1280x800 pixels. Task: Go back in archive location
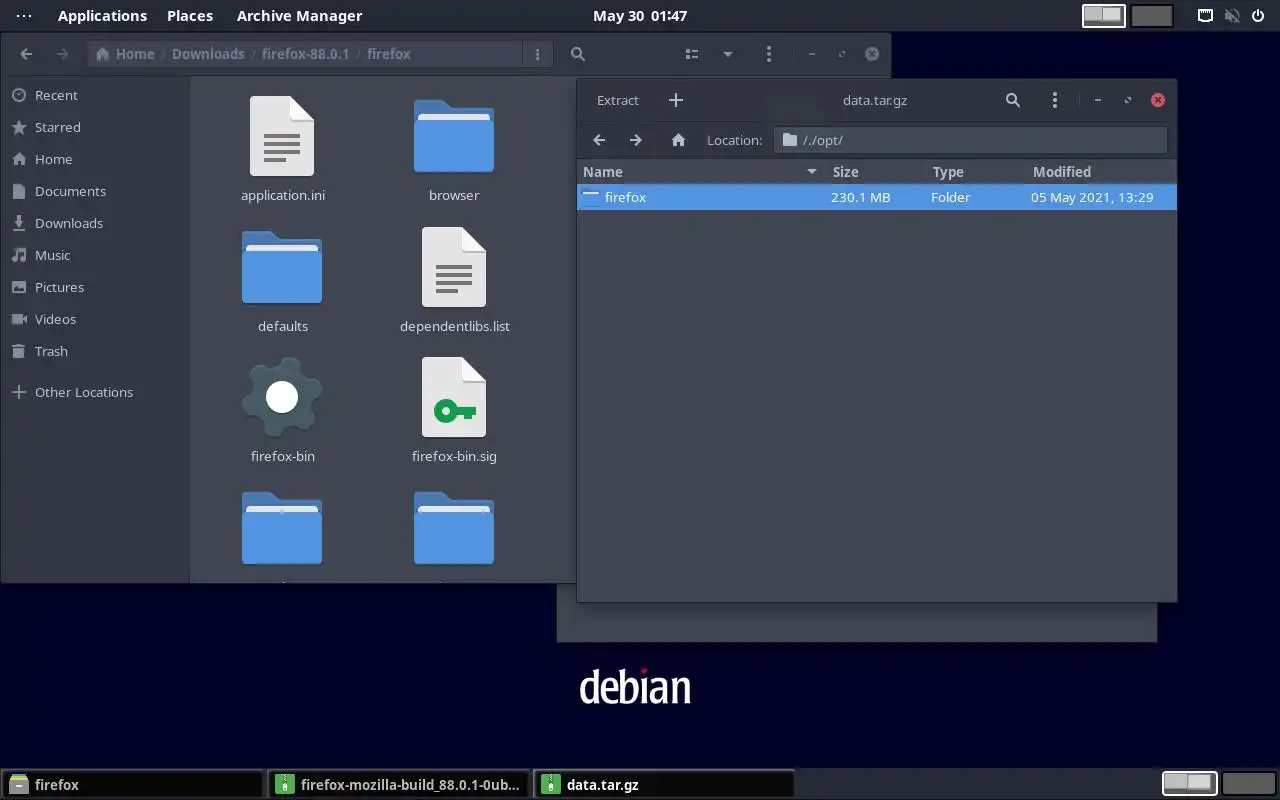pyautogui.click(x=599, y=140)
